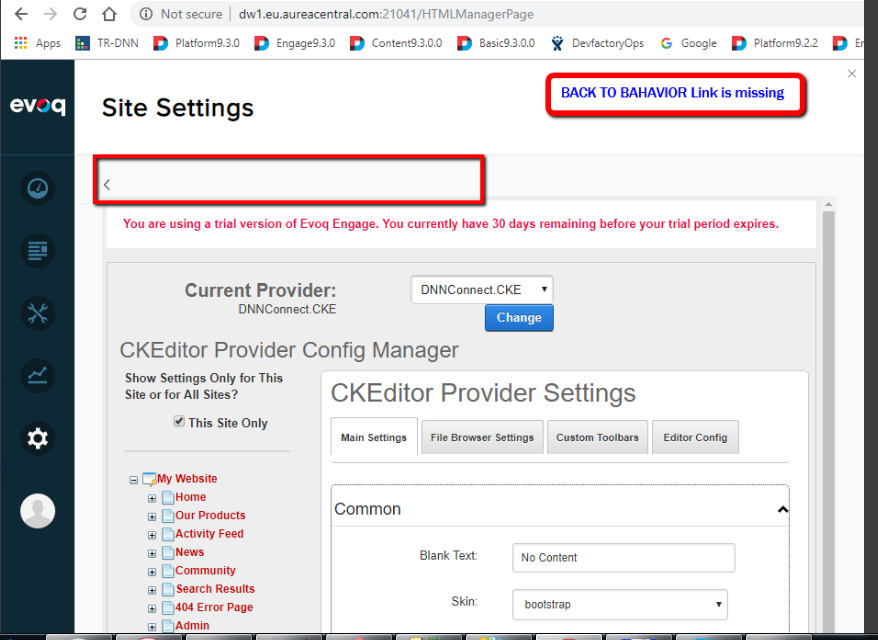
Task: Open the Evoq dashboard icon in sidebar
Action: [x=37, y=188]
